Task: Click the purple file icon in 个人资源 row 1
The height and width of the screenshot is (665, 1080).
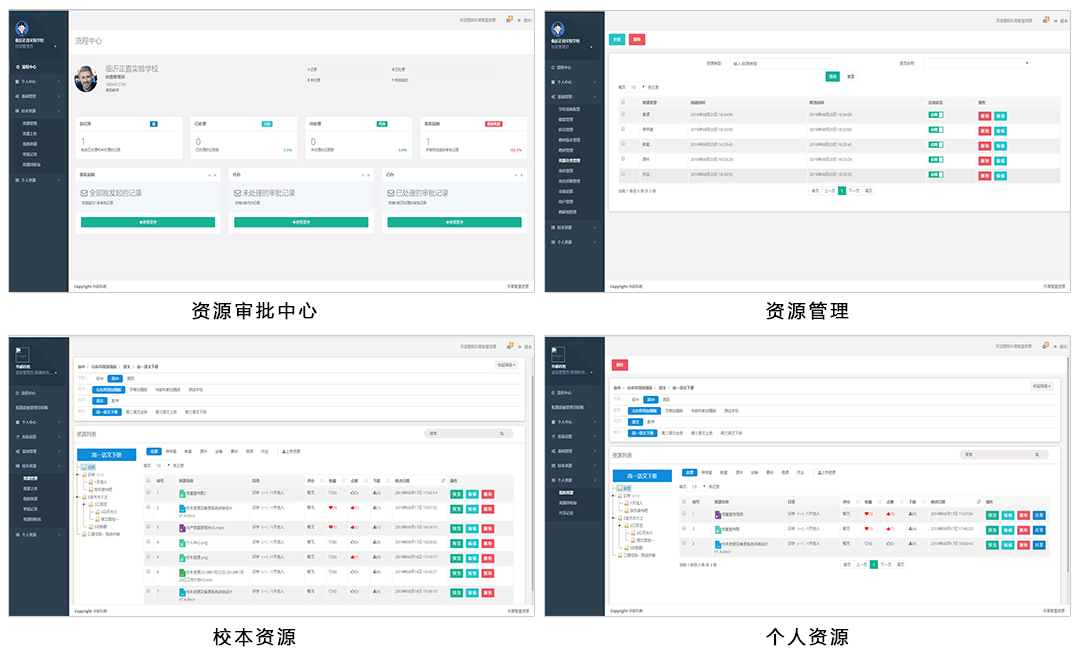Action: click(x=718, y=515)
